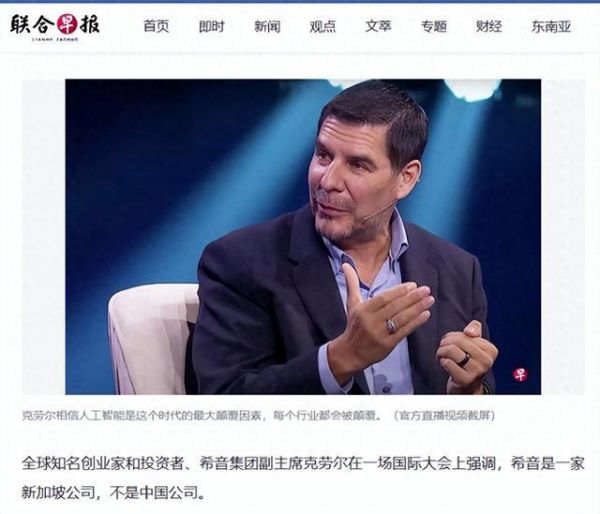600x514 pixels.
Task: Click the red 早 circle in header logo
Action: [67, 24]
